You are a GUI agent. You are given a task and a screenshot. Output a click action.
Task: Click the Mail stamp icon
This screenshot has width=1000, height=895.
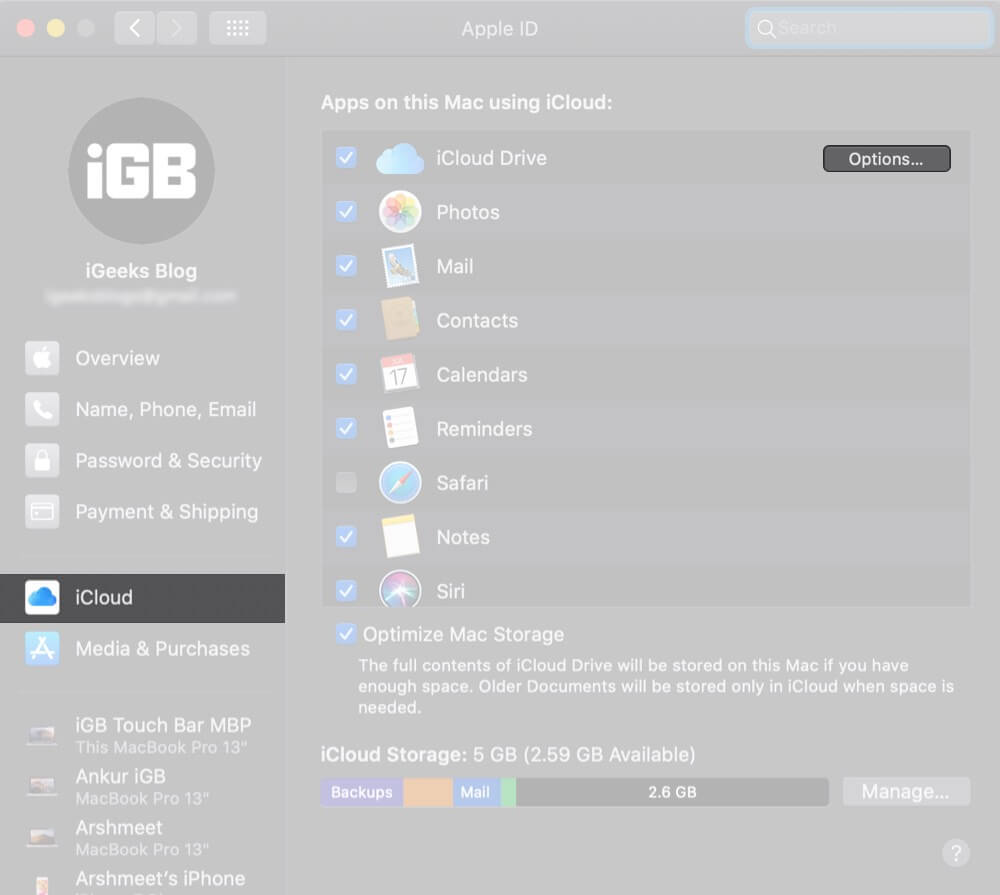pos(400,266)
